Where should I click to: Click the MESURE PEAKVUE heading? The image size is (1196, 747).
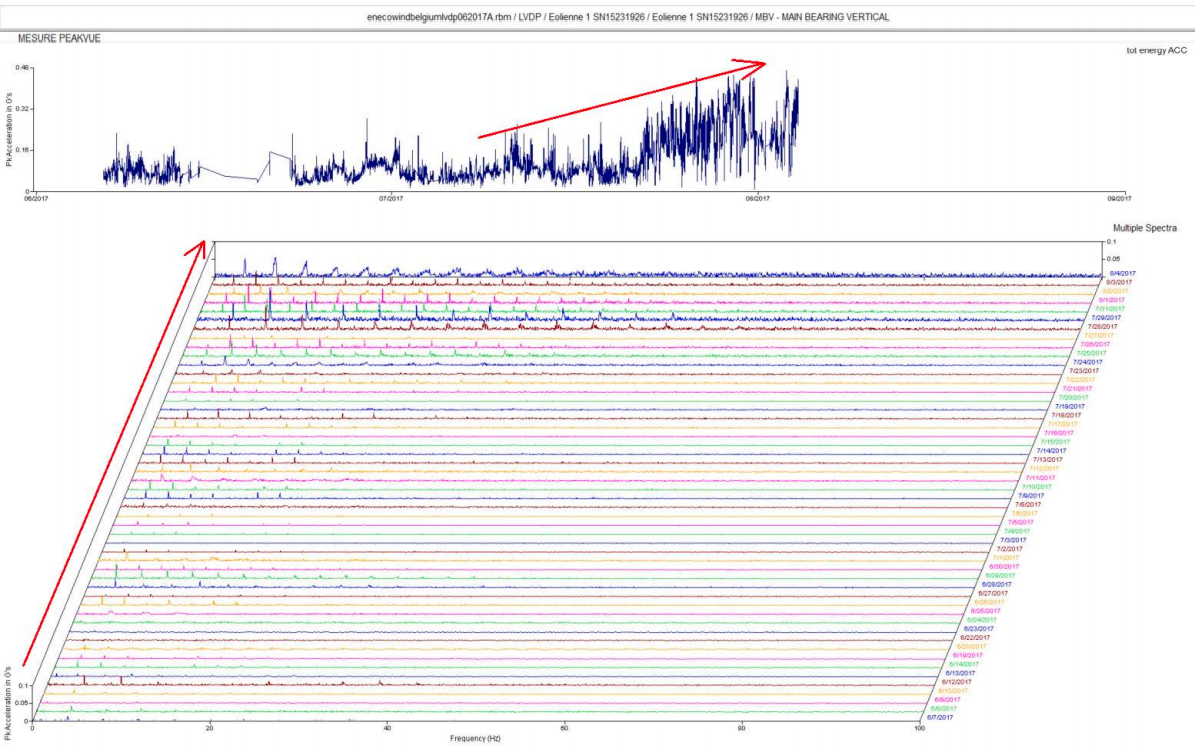pos(59,38)
